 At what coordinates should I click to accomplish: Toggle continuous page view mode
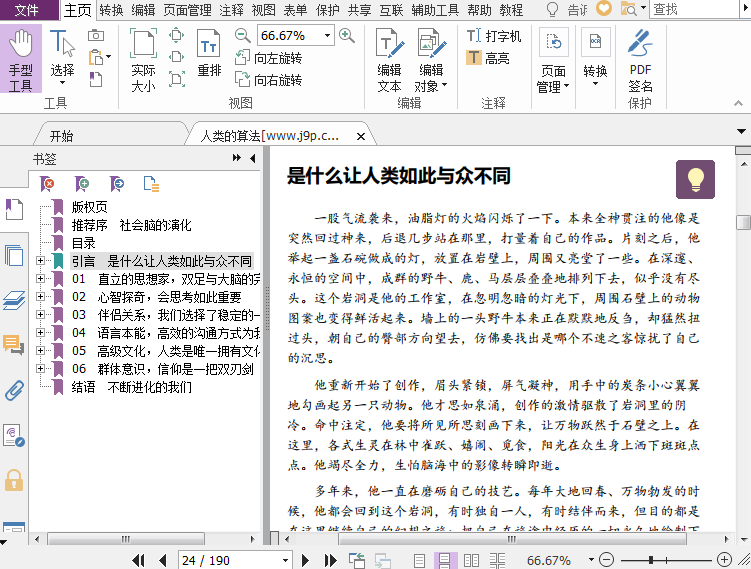[x=443, y=560]
